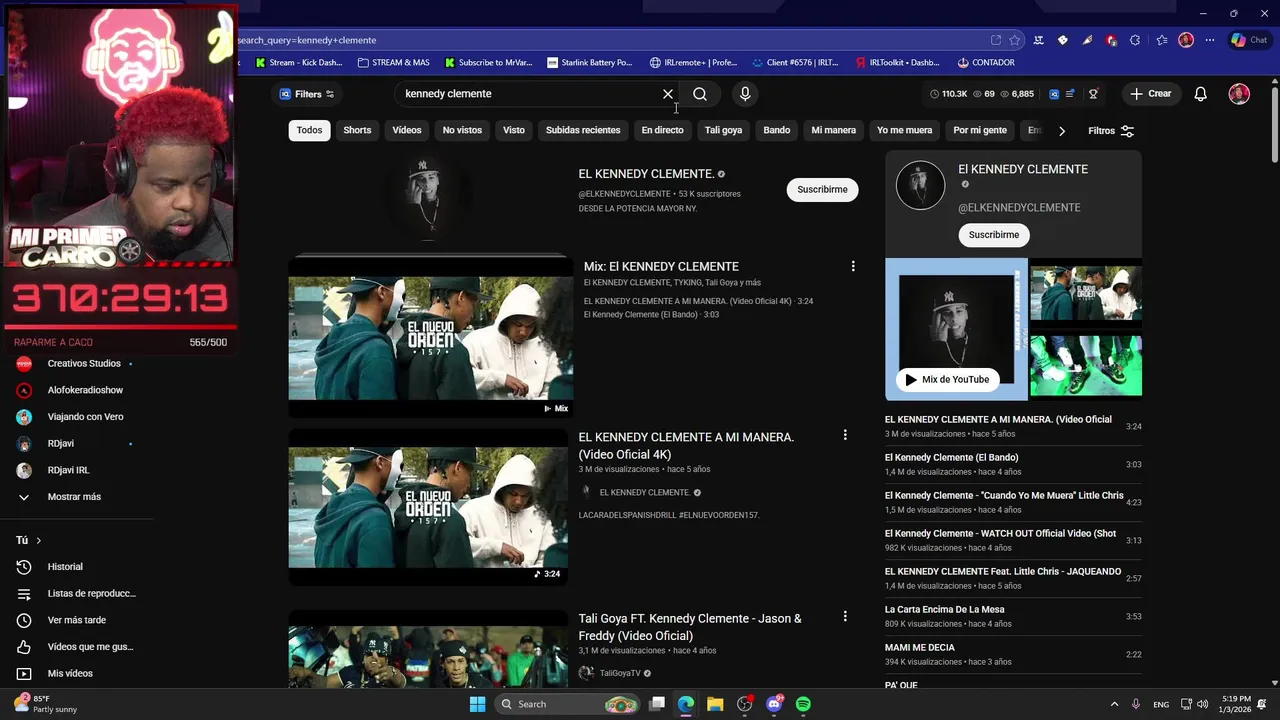Start voice search with the microphone icon
The height and width of the screenshot is (720, 1280).
pos(744,94)
